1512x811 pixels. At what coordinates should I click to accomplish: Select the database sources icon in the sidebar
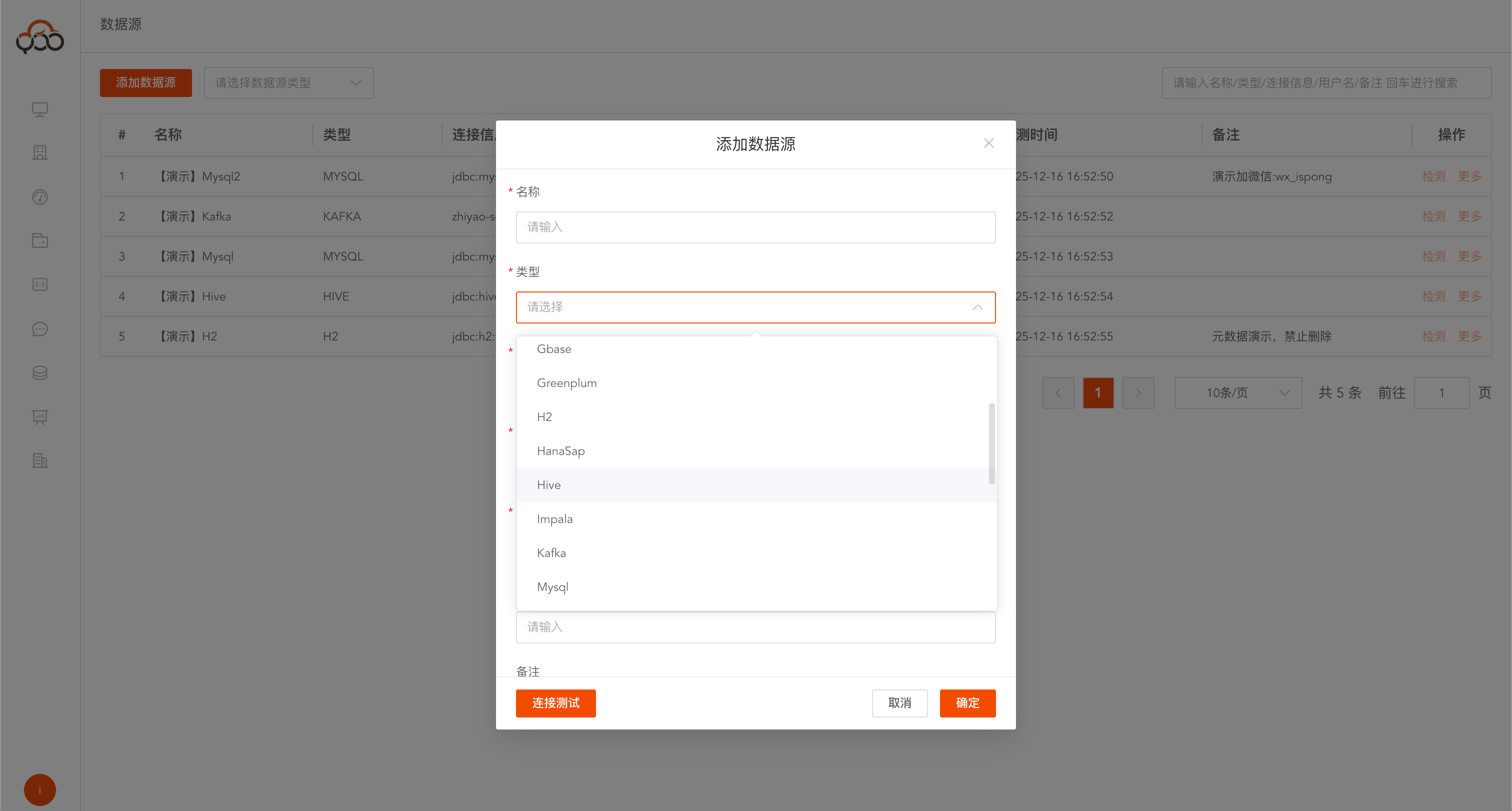[39, 372]
